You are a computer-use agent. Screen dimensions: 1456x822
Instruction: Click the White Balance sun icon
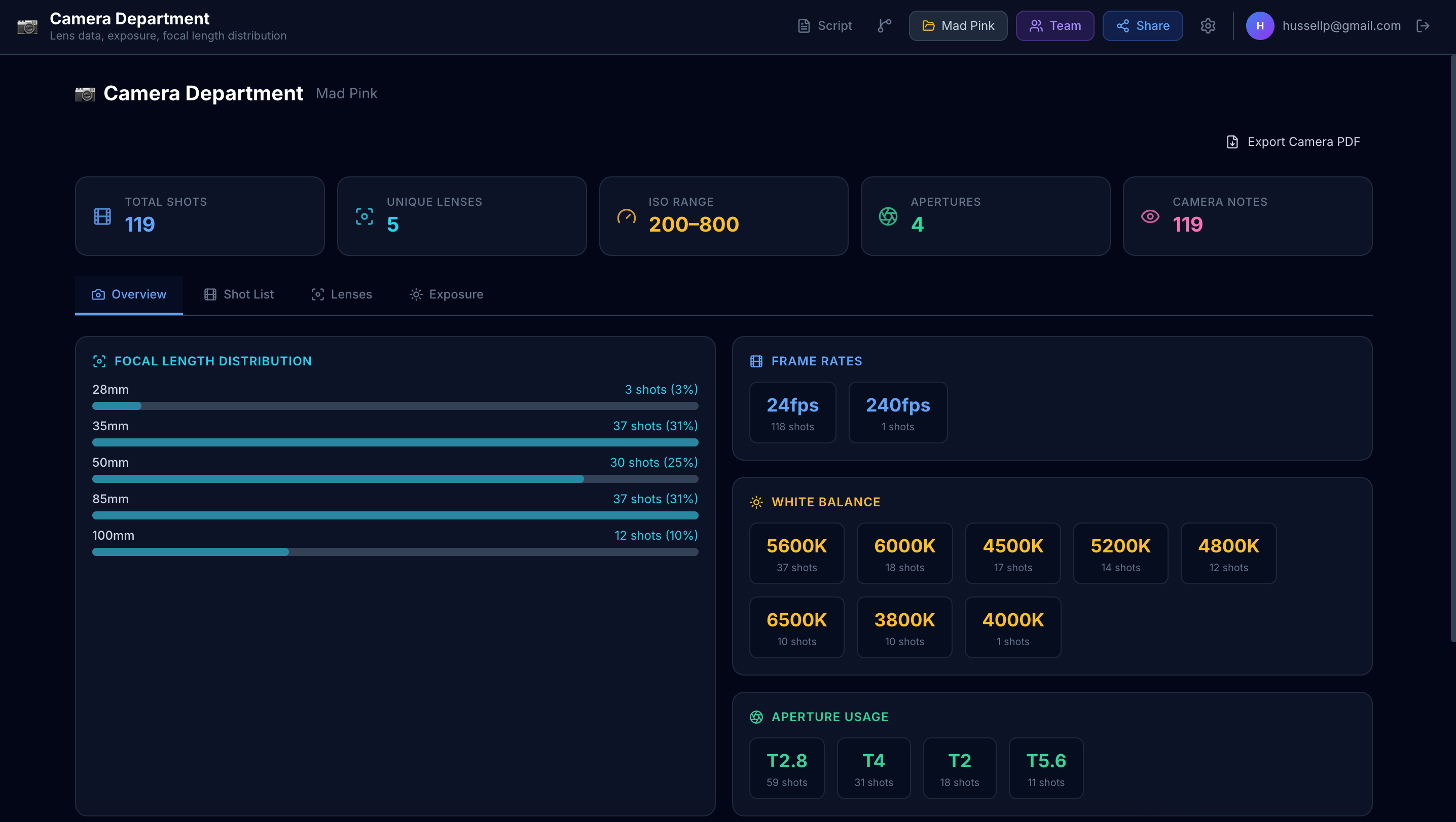[x=756, y=502]
